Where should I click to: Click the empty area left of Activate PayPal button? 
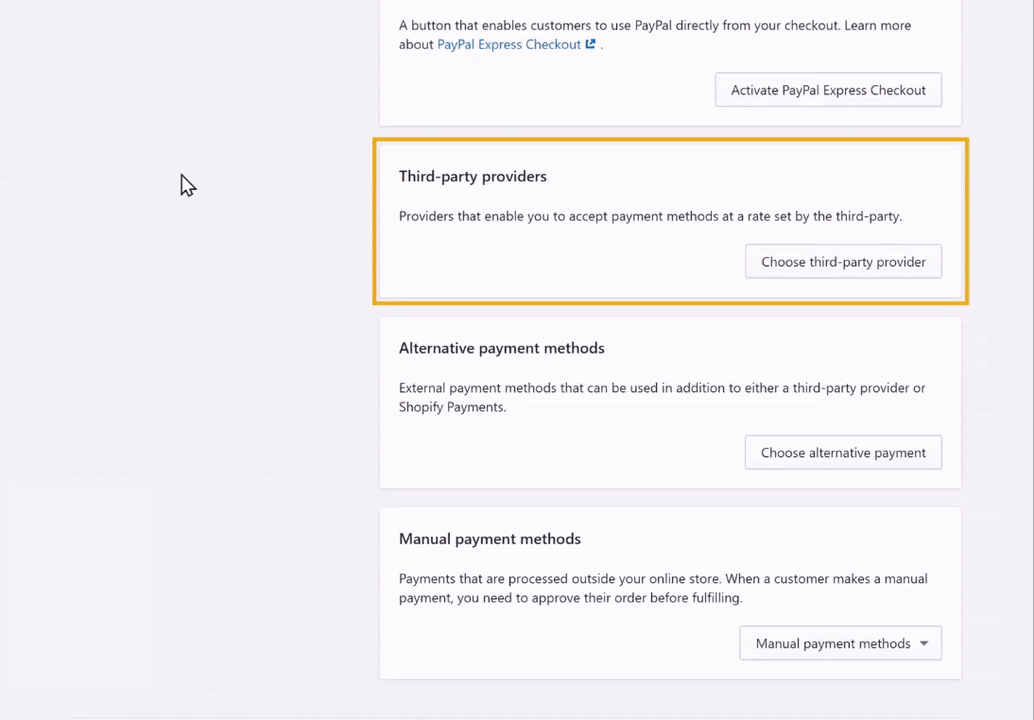click(547, 90)
